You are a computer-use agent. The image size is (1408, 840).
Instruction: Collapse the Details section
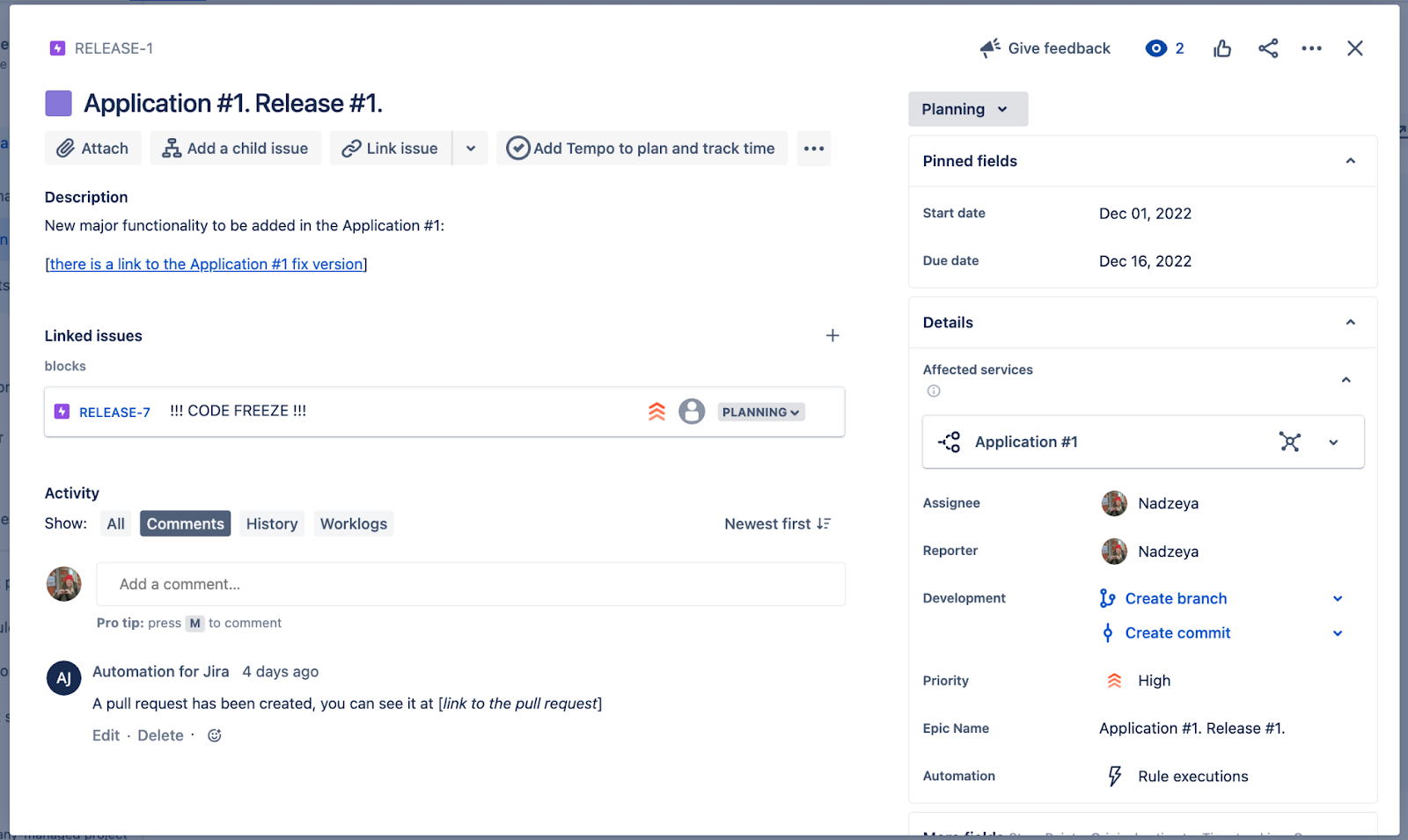pos(1351,323)
